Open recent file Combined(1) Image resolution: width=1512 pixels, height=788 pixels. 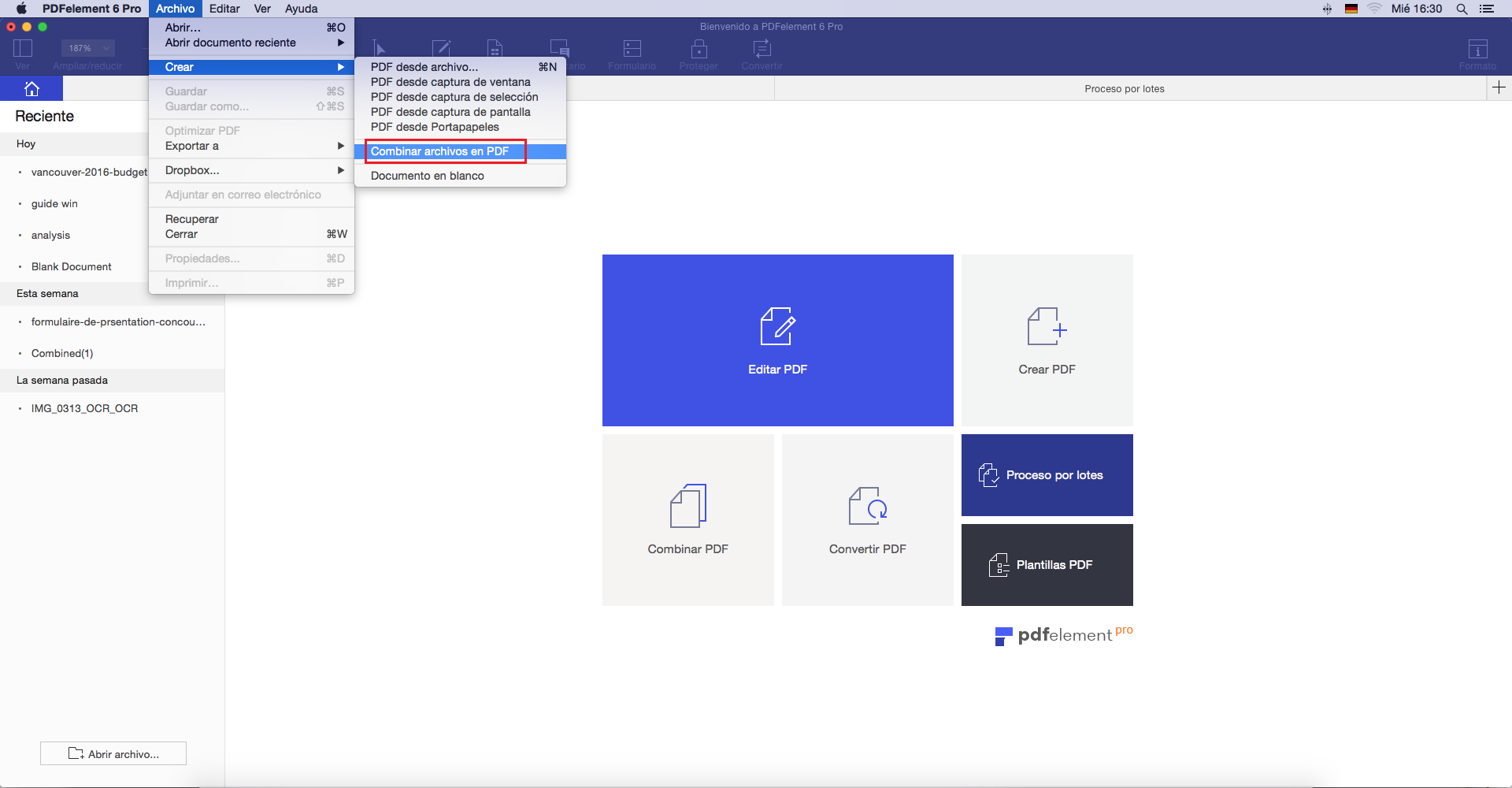pos(62,353)
